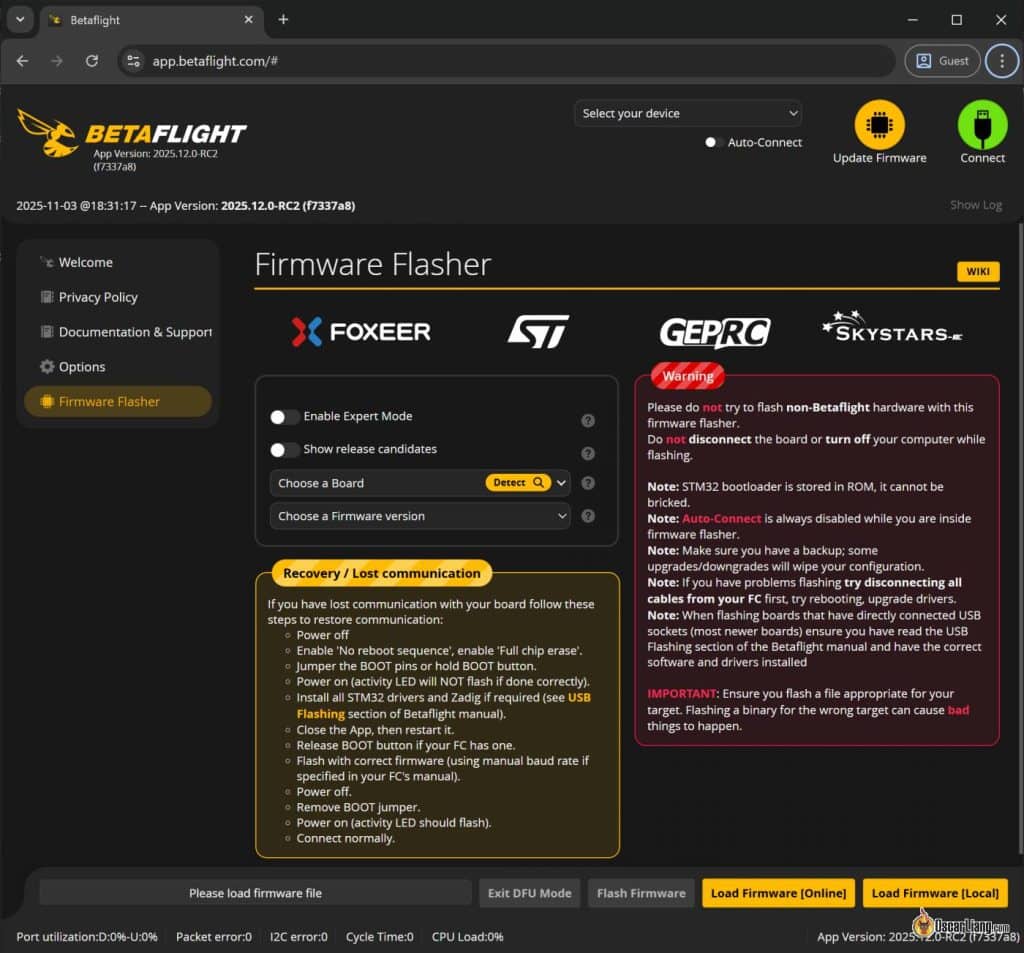Open the Skystars sponsor logo

[x=892, y=327]
